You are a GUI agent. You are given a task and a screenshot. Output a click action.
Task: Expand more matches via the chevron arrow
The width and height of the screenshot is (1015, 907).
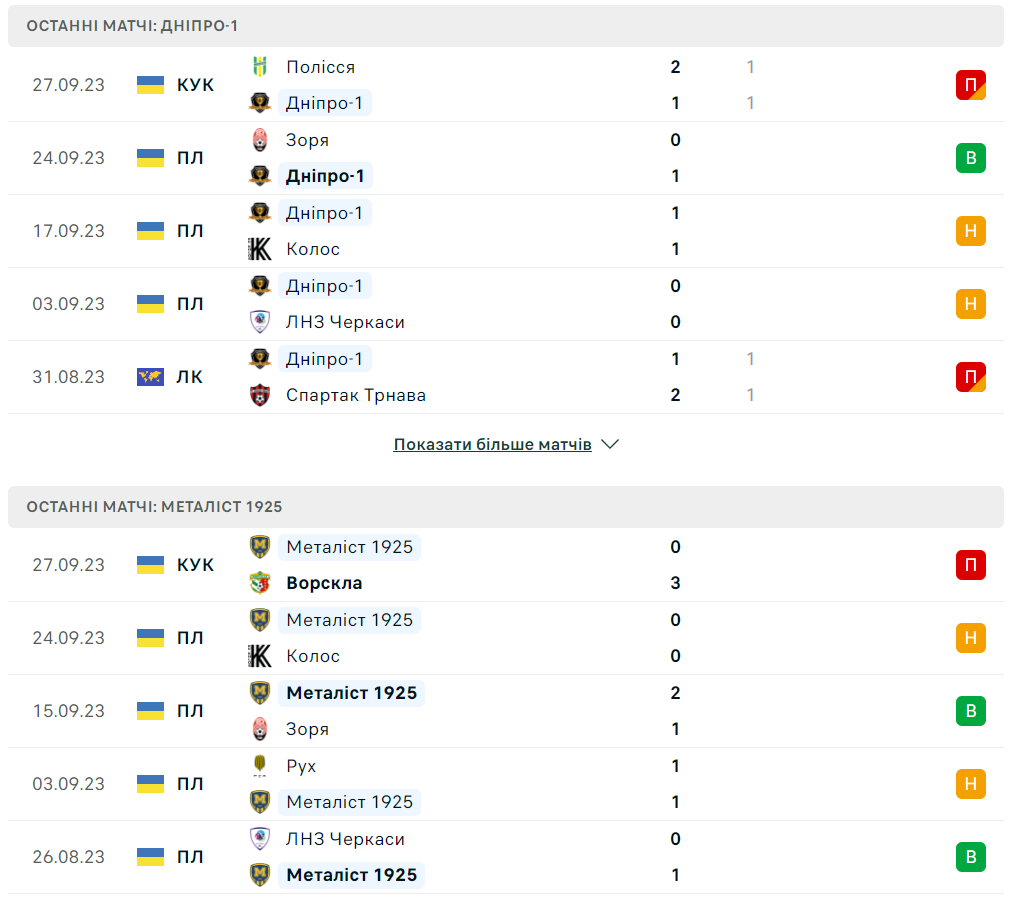click(x=610, y=444)
